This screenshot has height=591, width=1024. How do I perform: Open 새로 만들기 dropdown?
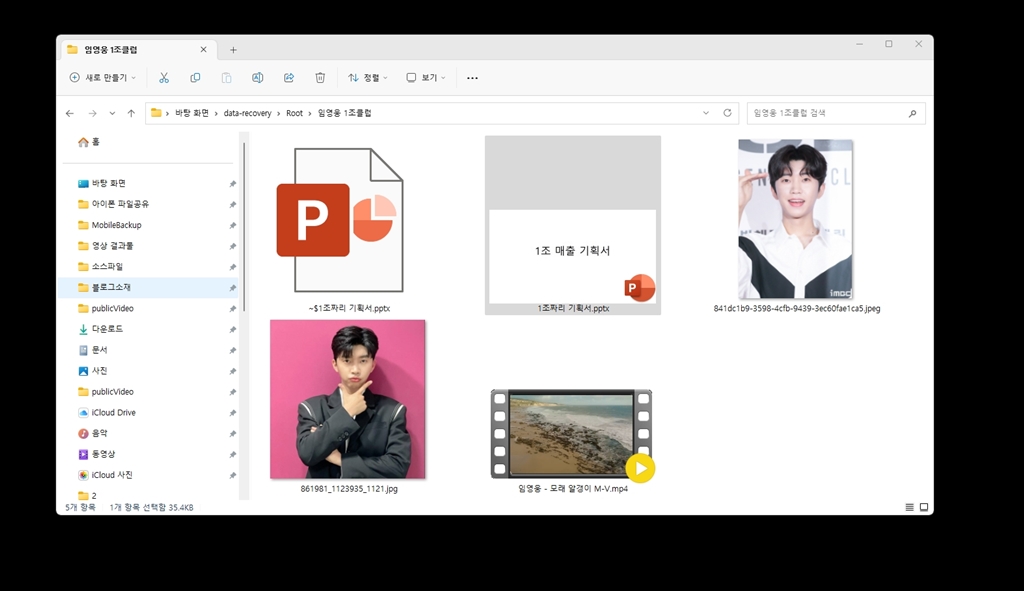point(103,78)
